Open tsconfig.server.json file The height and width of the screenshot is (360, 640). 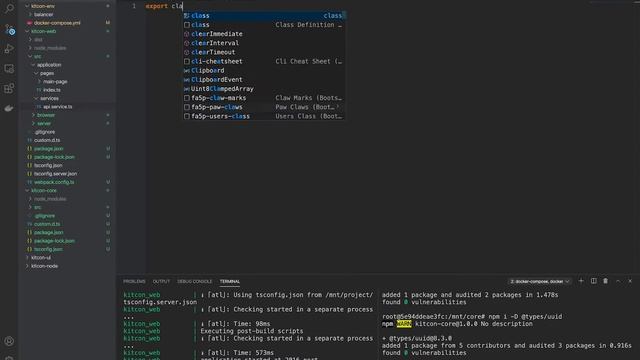tap(56, 173)
